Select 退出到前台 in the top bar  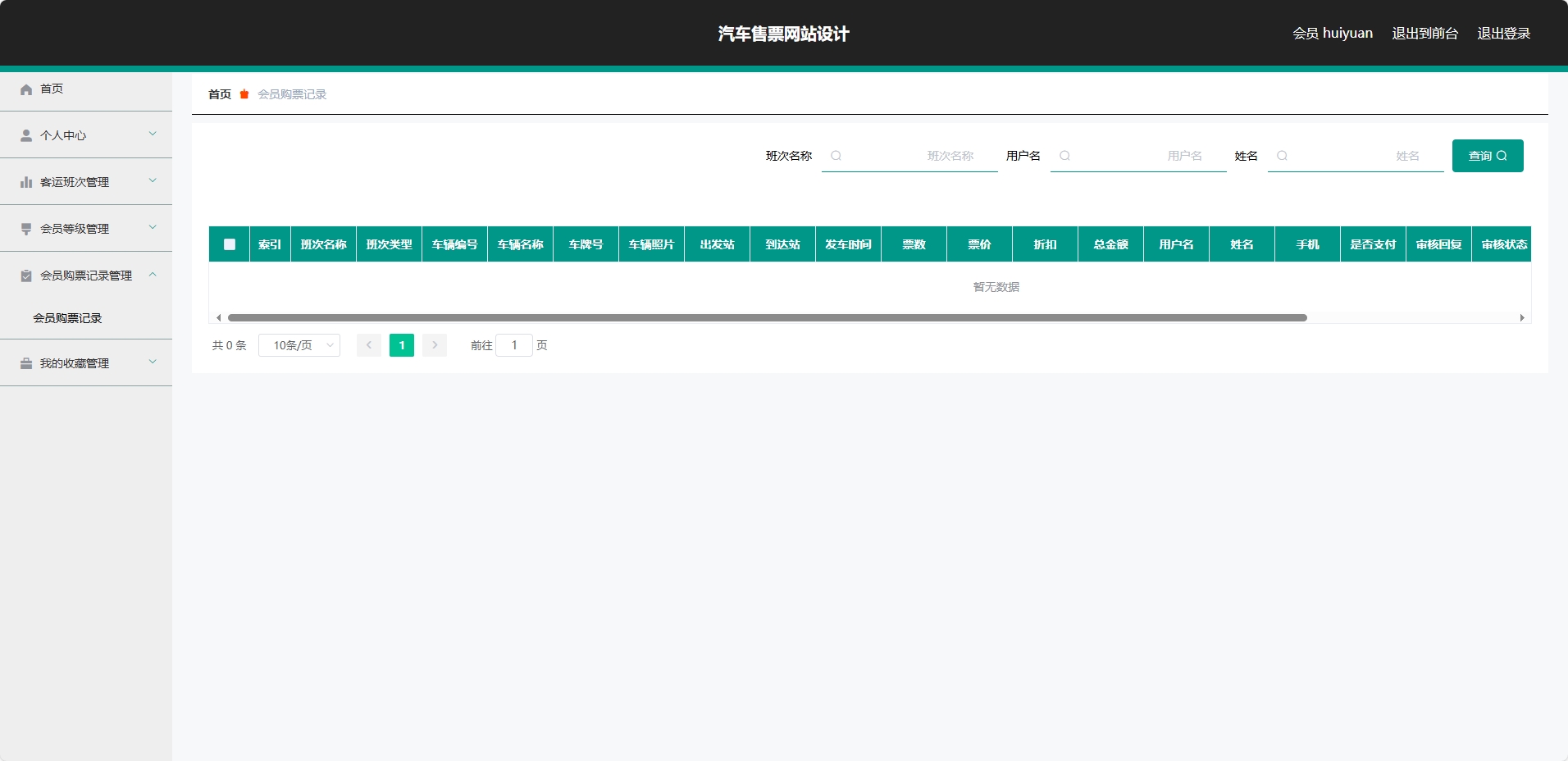(x=1424, y=33)
